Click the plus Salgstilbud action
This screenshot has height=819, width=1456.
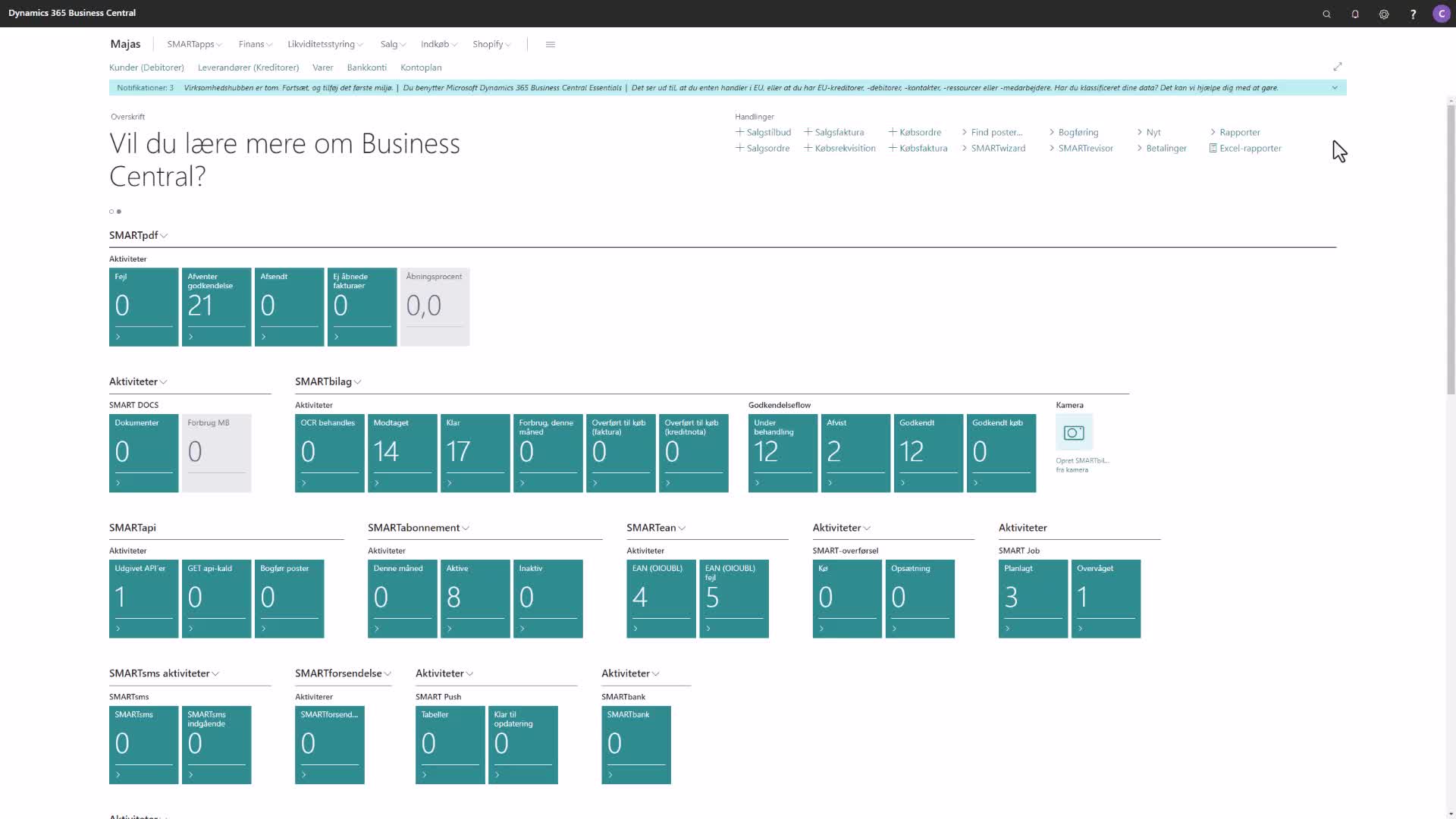764,132
